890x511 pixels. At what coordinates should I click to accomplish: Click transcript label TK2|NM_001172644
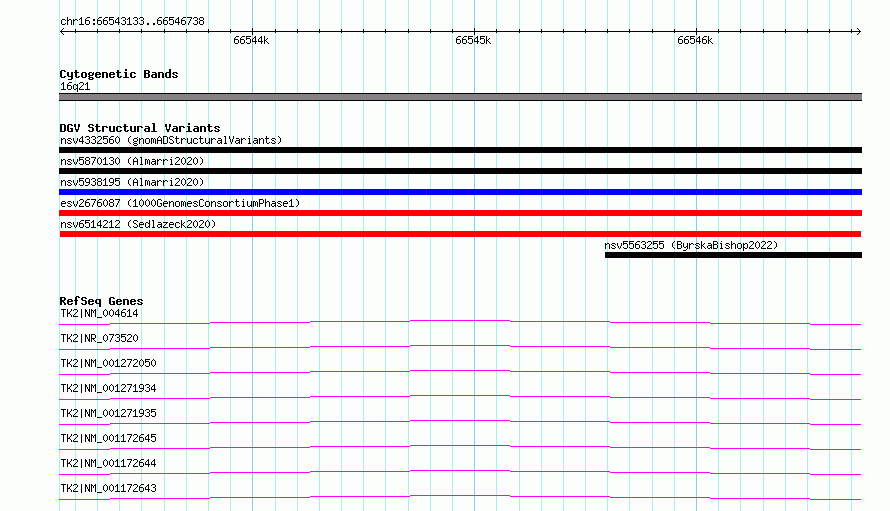(x=108, y=463)
